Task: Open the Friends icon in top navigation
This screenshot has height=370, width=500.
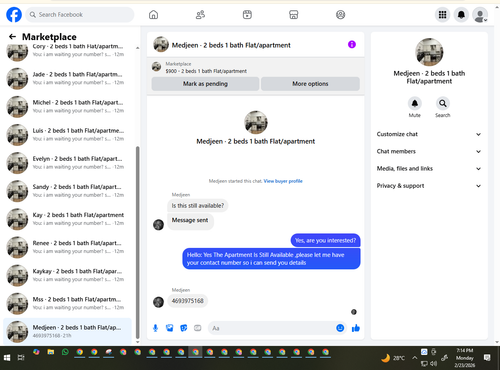Action: coord(200,15)
